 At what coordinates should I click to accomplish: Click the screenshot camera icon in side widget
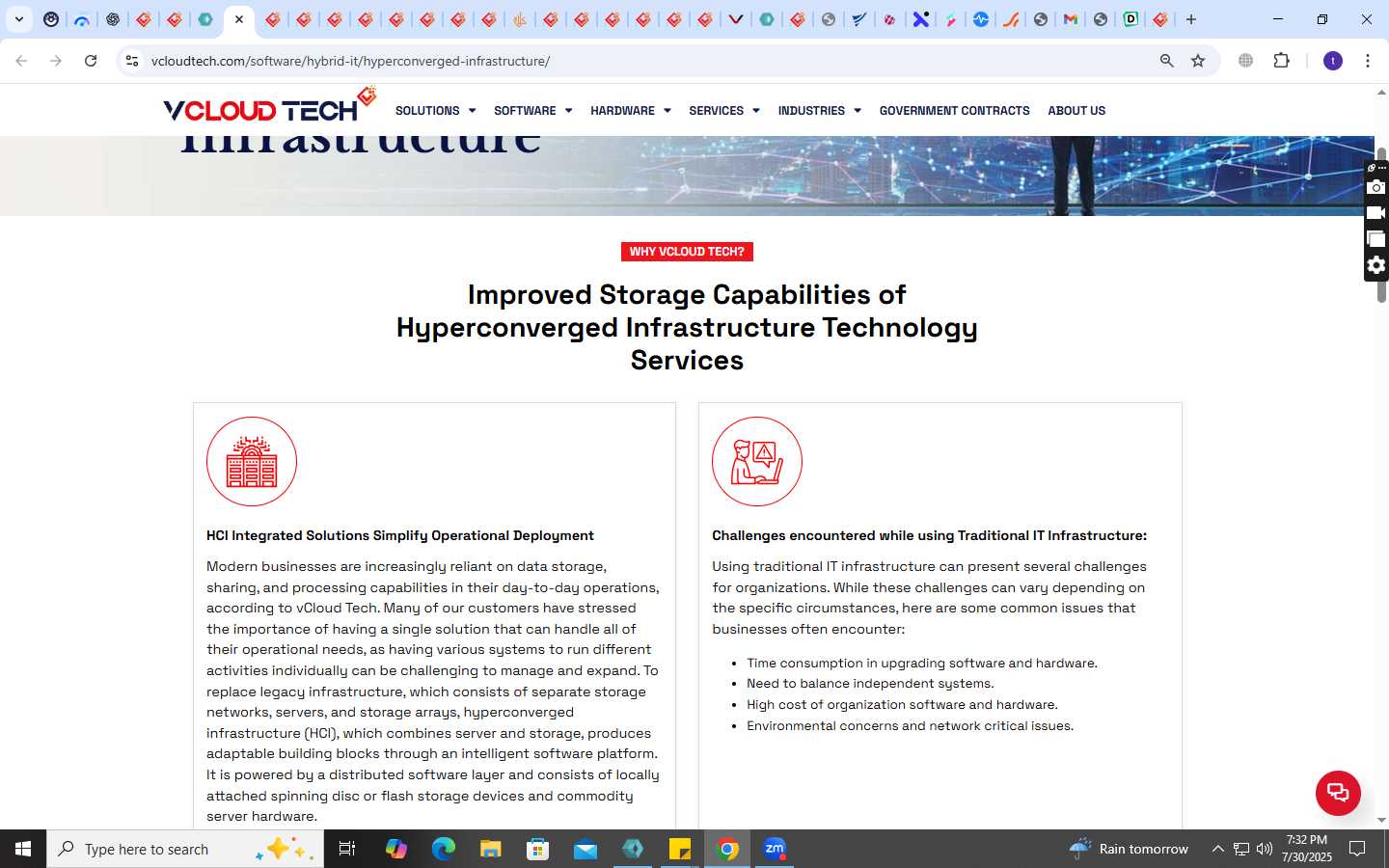(x=1376, y=187)
